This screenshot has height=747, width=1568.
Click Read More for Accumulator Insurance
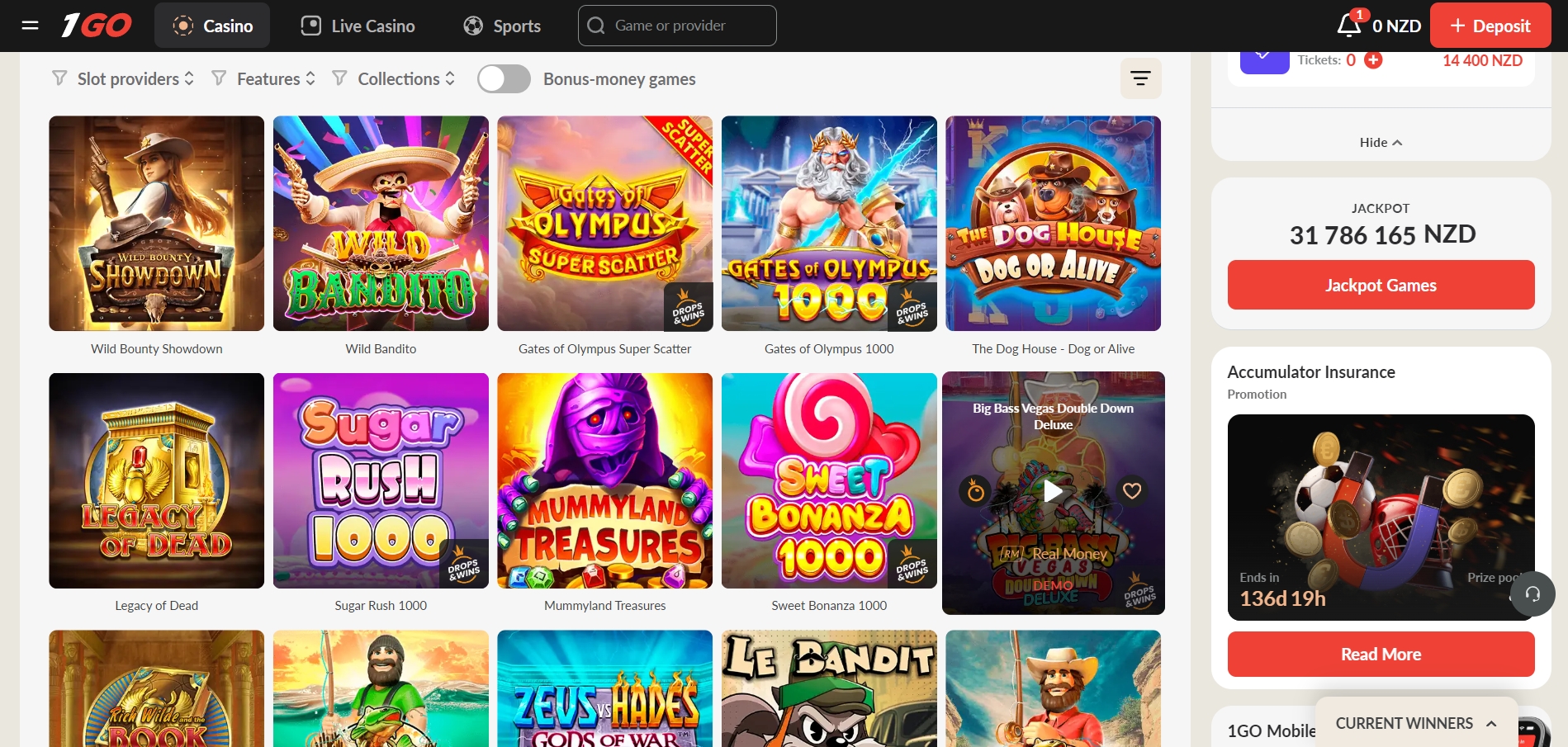pyautogui.click(x=1381, y=654)
